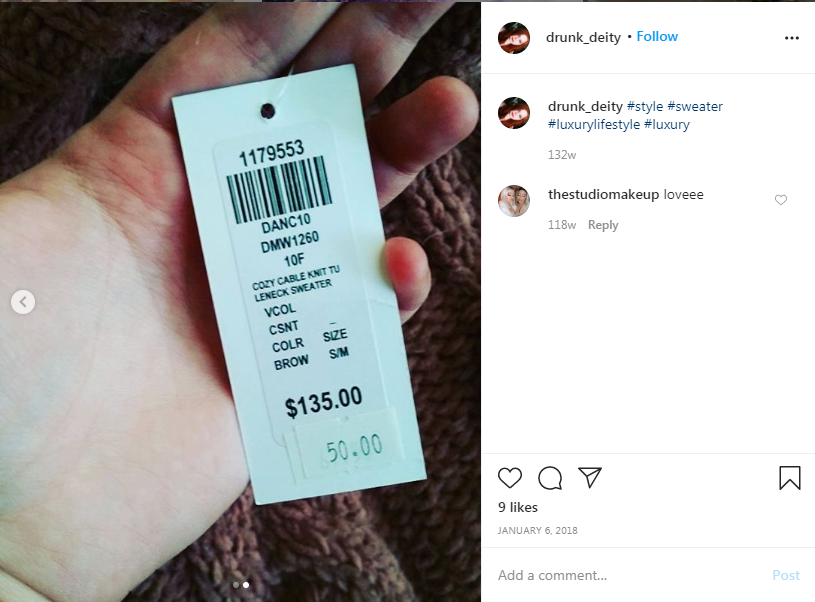Open the #sweater hashtag
815x602 pixels.
[x=695, y=107]
